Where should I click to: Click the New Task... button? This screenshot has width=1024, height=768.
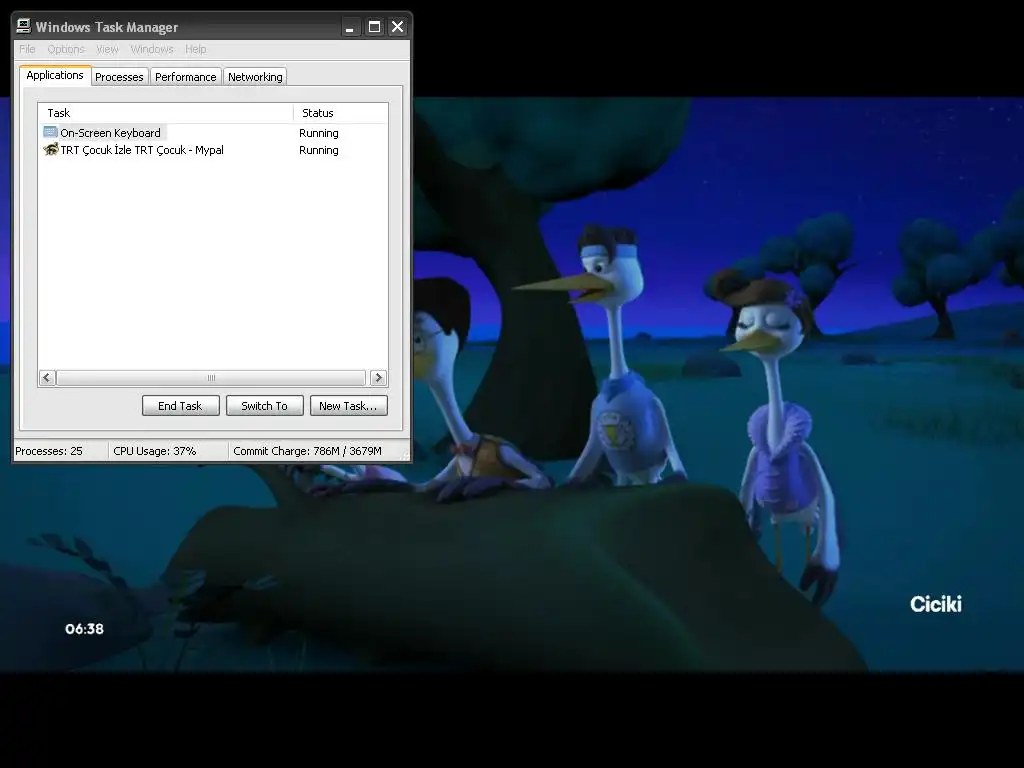[348, 406]
